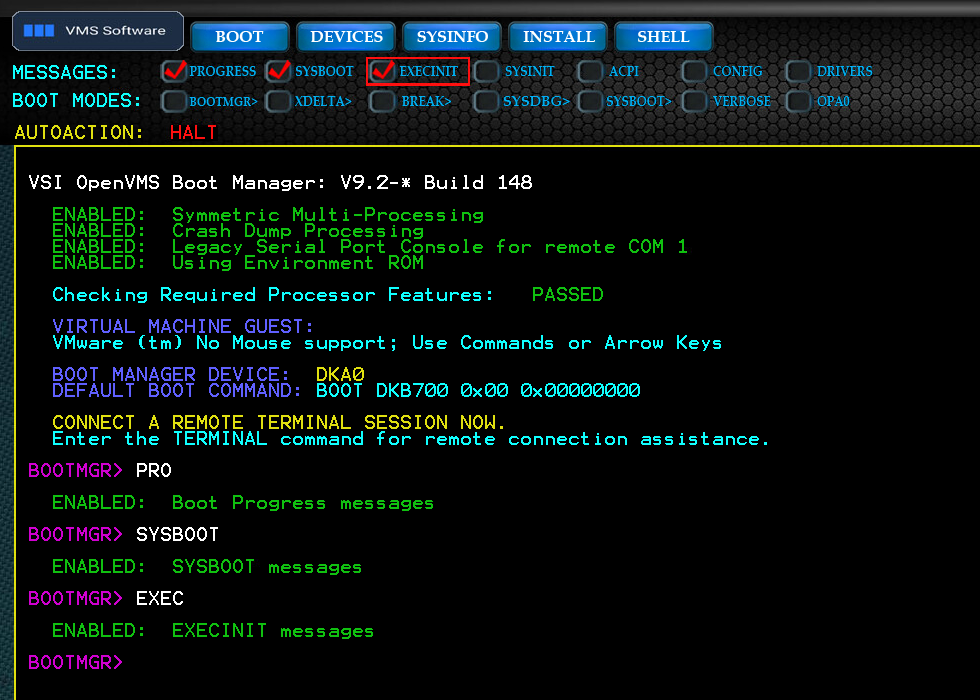Enable the DRIVERS messages checkbox
Viewport: 980px width, 700px height.
click(798, 71)
